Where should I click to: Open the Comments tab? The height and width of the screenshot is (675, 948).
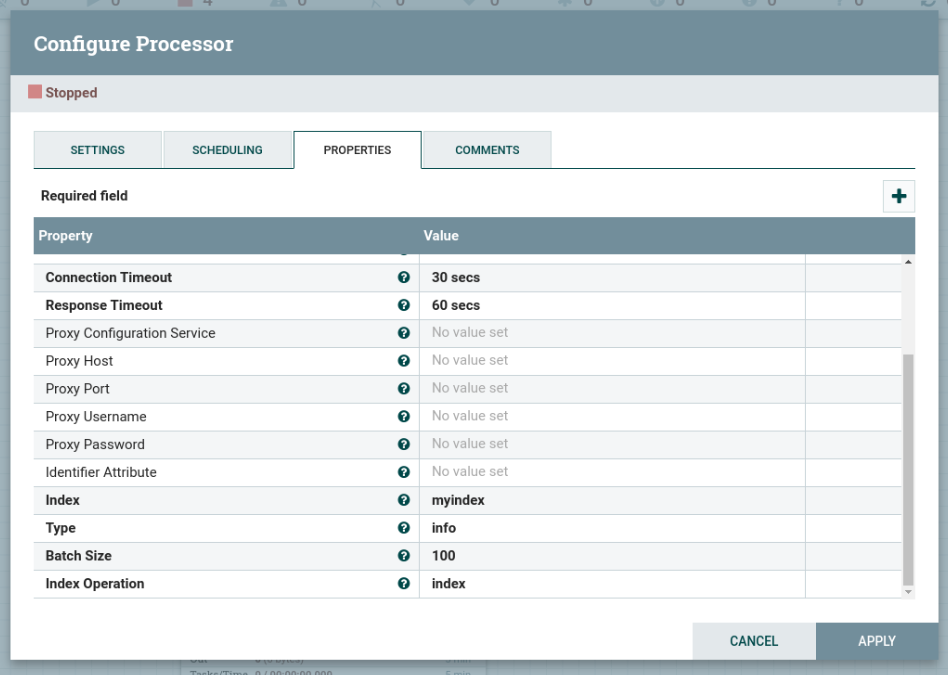(487, 149)
